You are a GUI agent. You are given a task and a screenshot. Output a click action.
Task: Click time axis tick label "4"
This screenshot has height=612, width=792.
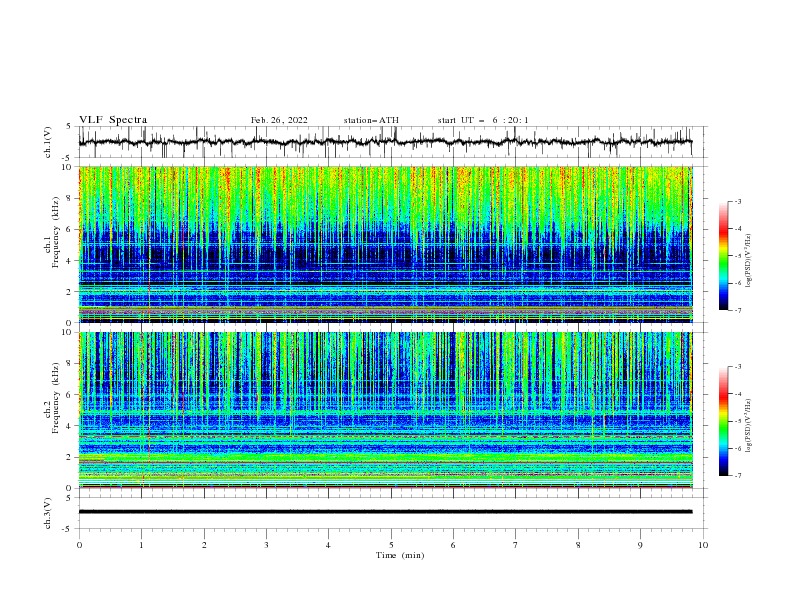coord(328,545)
